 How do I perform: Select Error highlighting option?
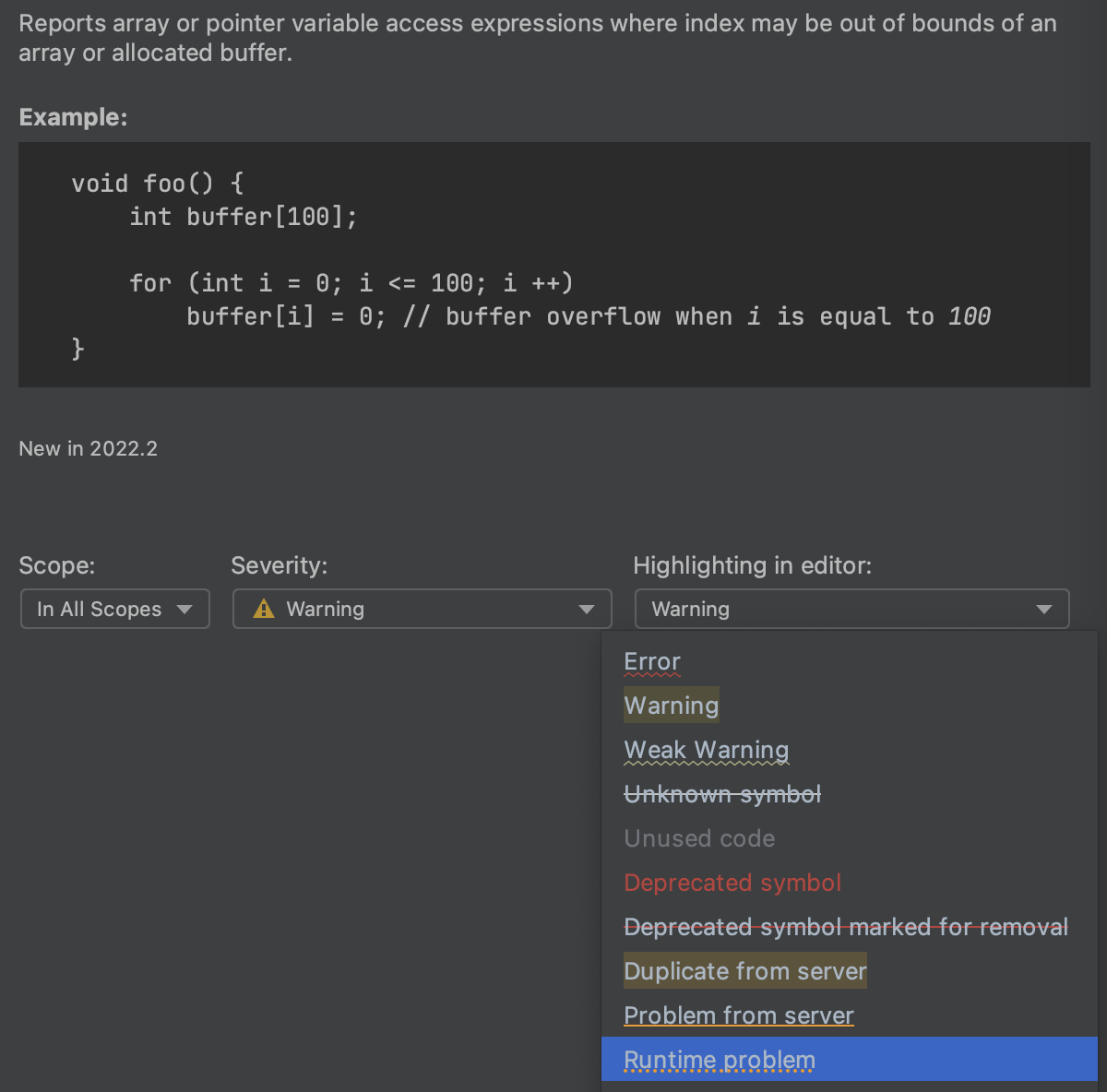(x=850, y=661)
